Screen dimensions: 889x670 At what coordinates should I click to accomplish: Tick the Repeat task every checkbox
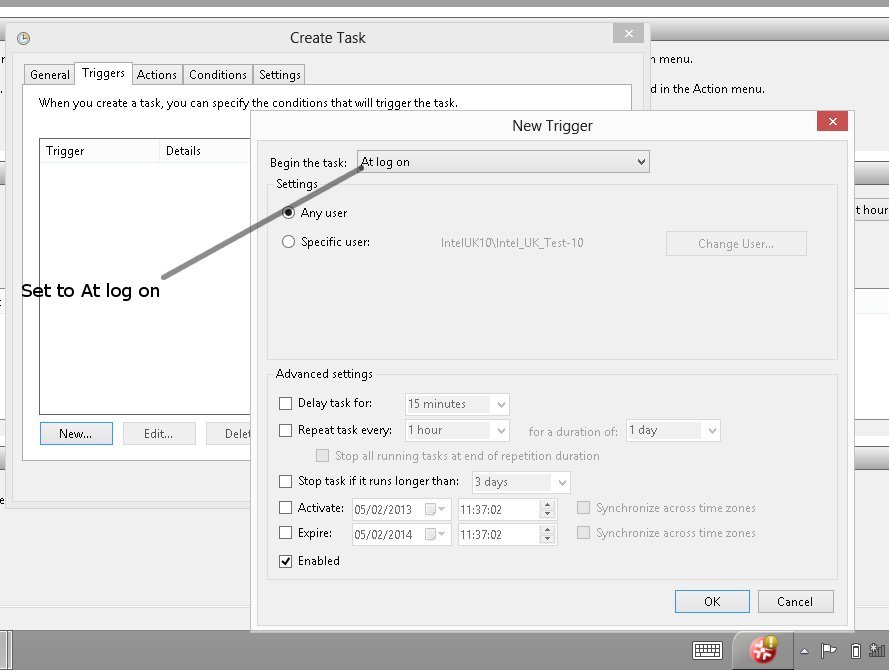tap(286, 430)
